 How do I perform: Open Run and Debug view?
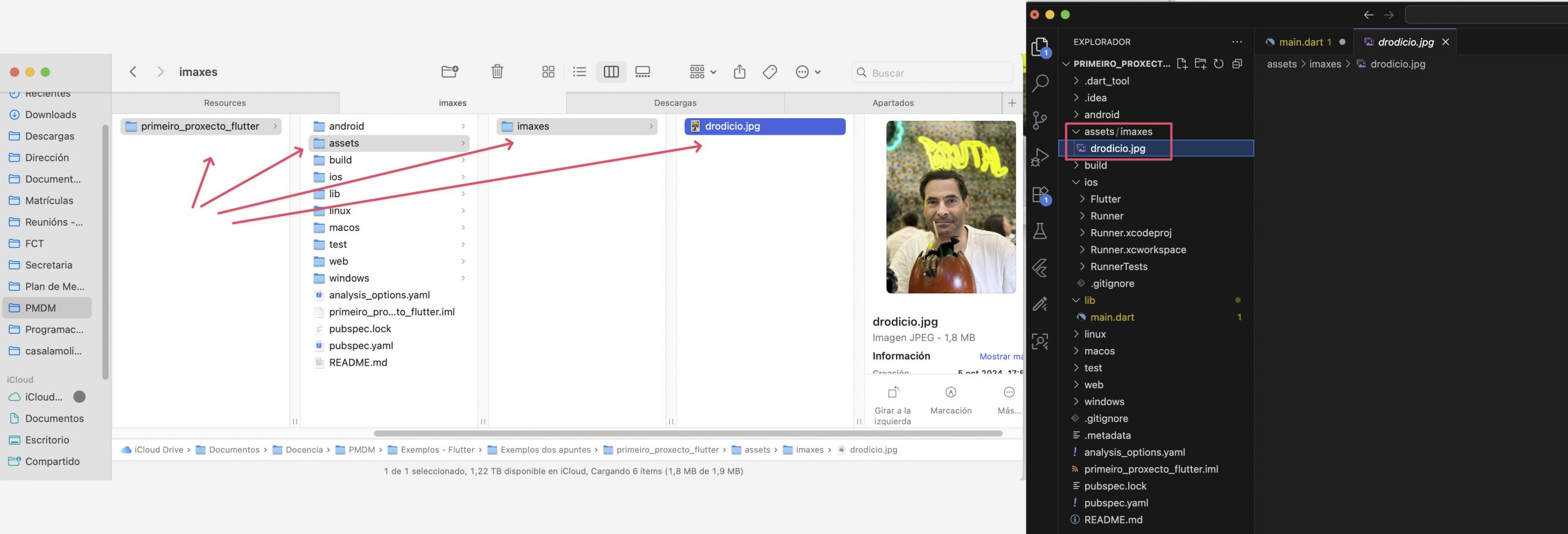pyautogui.click(x=1039, y=157)
